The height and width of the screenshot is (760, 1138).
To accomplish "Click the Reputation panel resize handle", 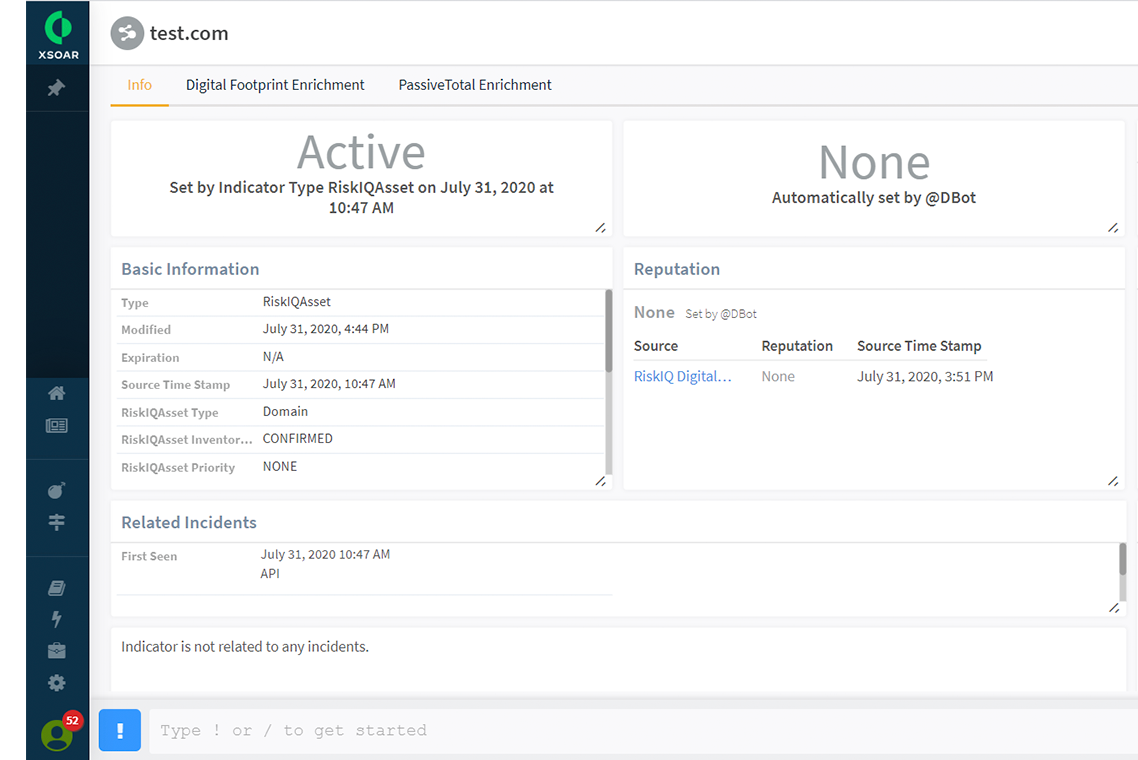I will [x=1113, y=481].
